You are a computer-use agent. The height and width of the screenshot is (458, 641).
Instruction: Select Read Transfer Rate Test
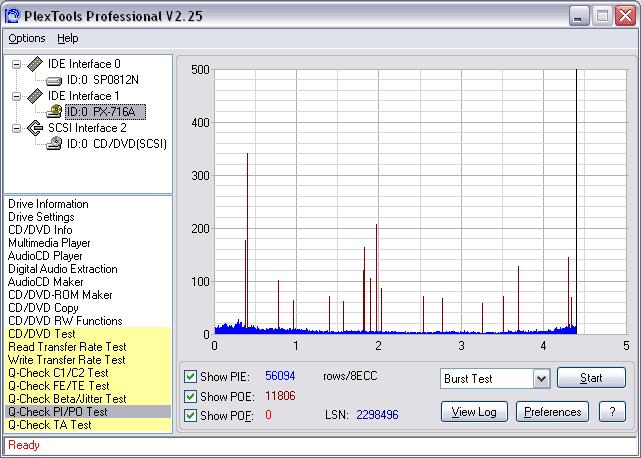[x=88, y=347]
